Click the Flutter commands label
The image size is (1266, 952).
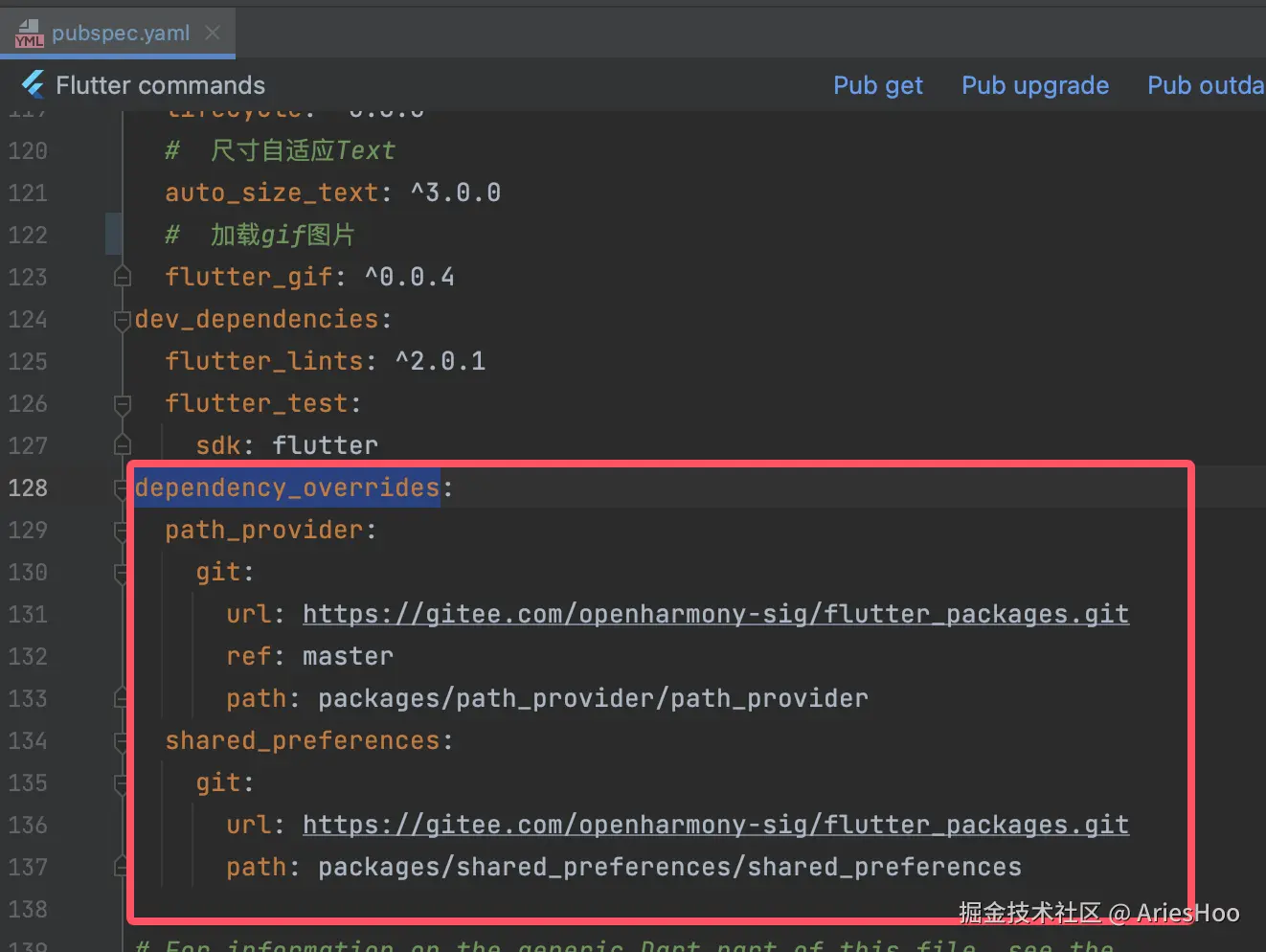point(160,85)
